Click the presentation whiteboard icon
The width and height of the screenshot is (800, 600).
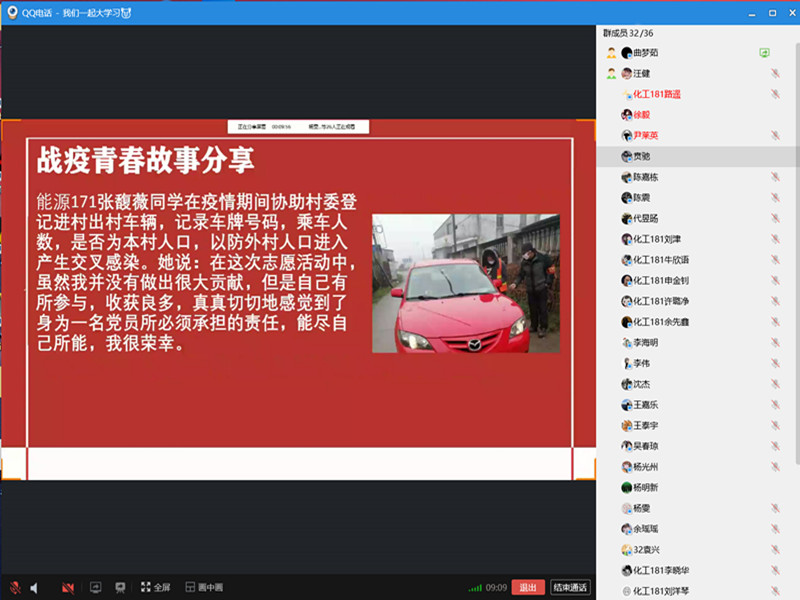pos(120,588)
